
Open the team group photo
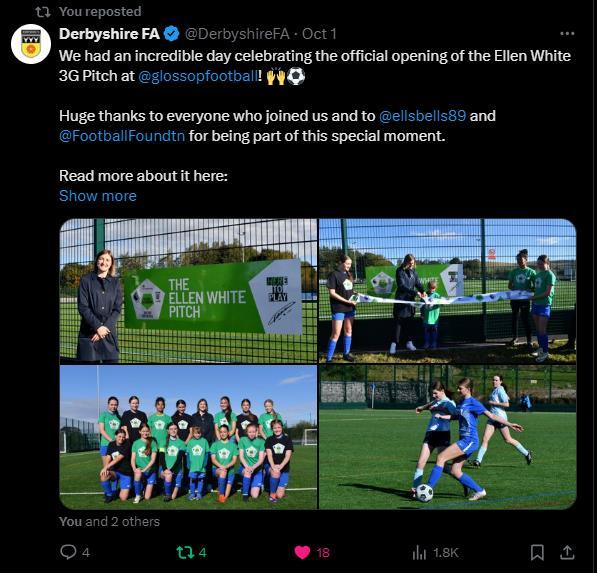pos(188,437)
